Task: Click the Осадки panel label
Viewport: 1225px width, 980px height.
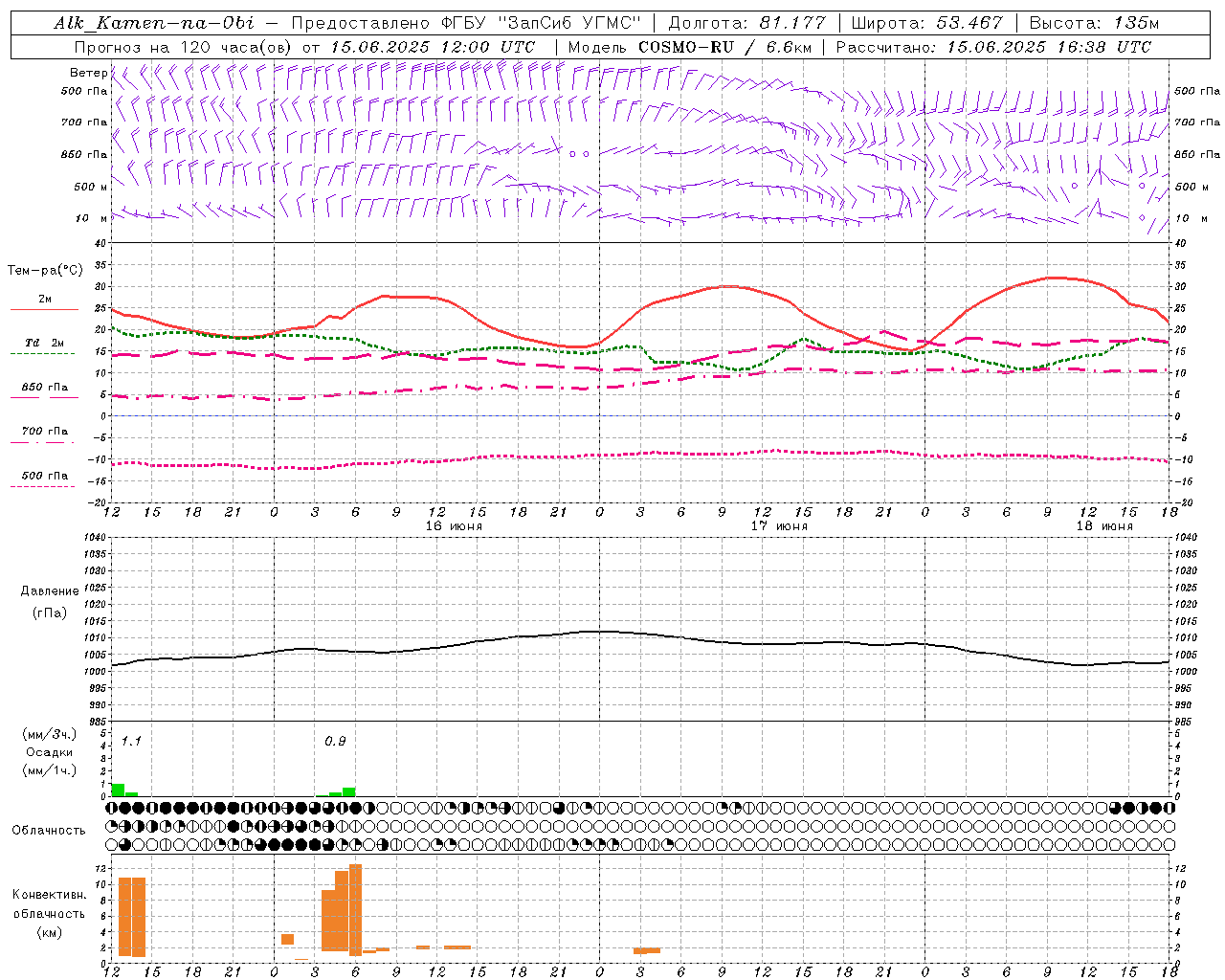Action: point(50,752)
